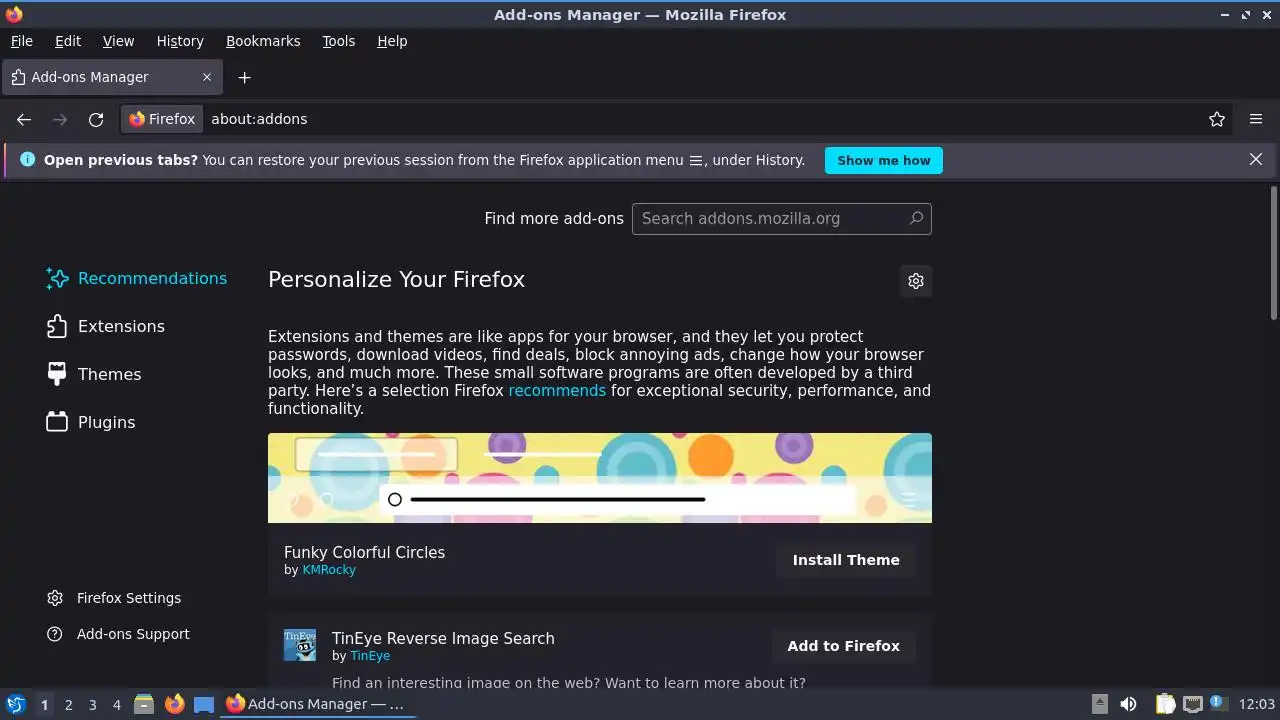Click the notification tray icon
This screenshot has width=1280, height=720.
click(x=1218, y=704)
